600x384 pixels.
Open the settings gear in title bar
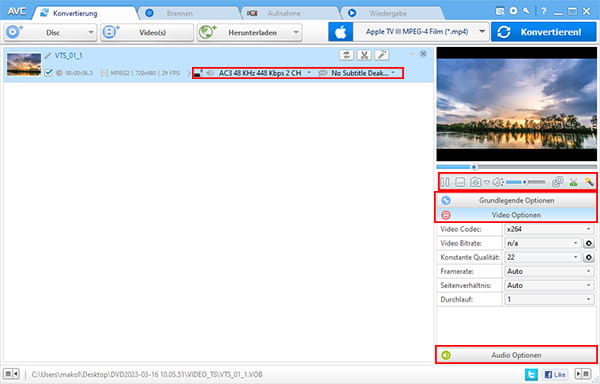pyautogui.click(x=513, y=11)
